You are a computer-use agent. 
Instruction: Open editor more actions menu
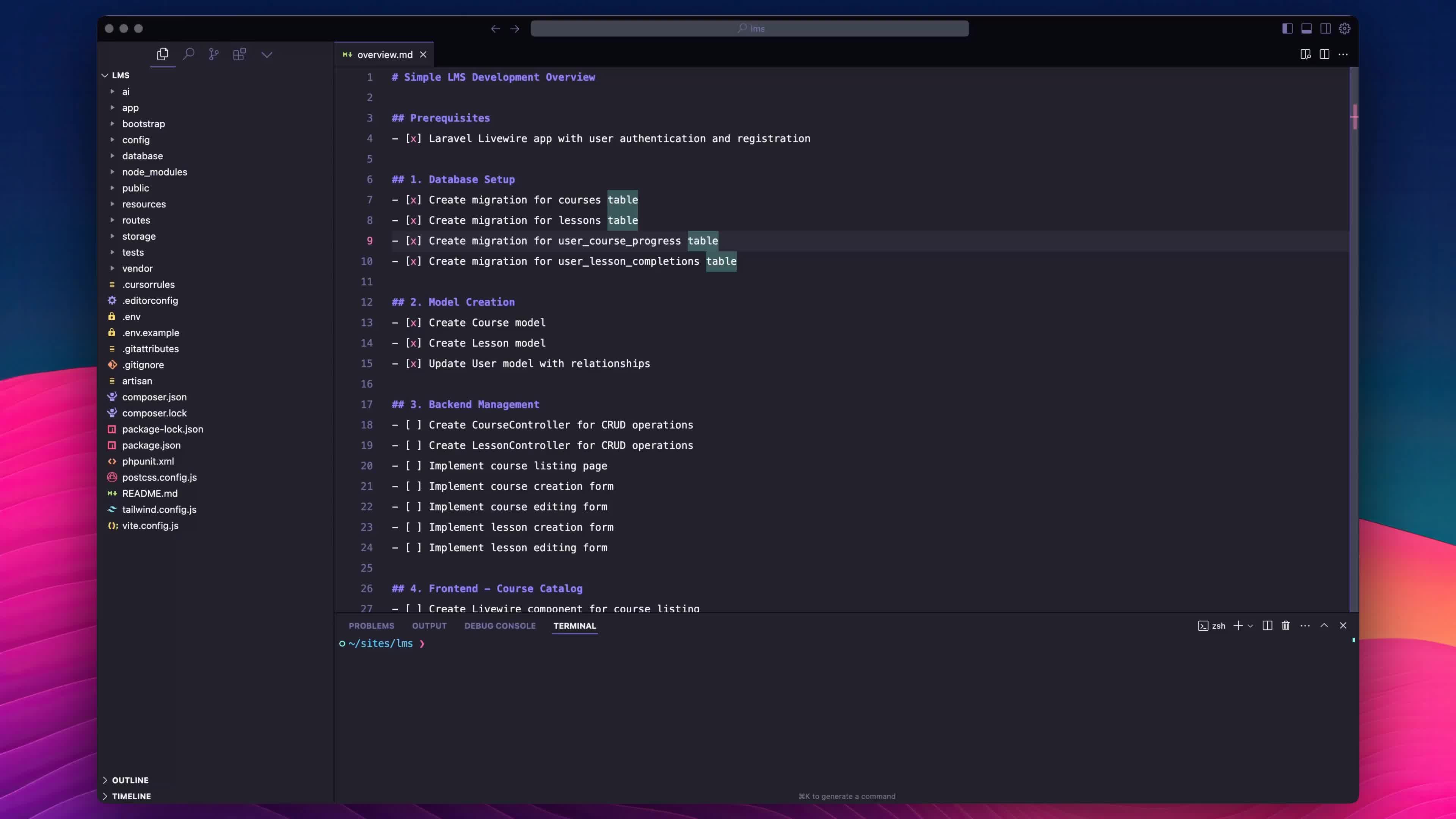click(1343, 54)
